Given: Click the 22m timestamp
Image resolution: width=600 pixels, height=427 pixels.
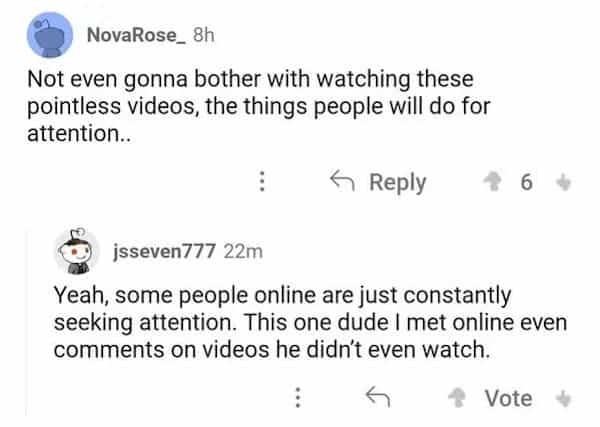Looking at the screenshot, I should pos(243,251).
